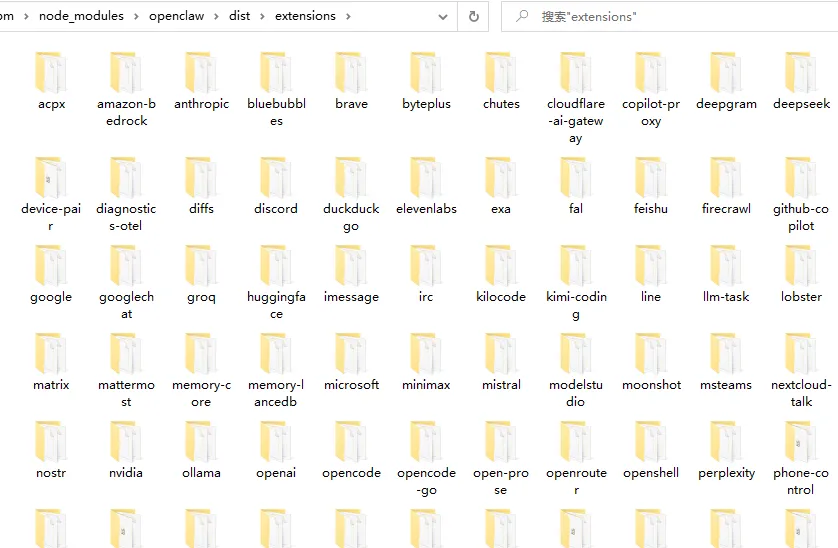Select the byteplus folder icon
838x548 pixels.
(426, 72)
